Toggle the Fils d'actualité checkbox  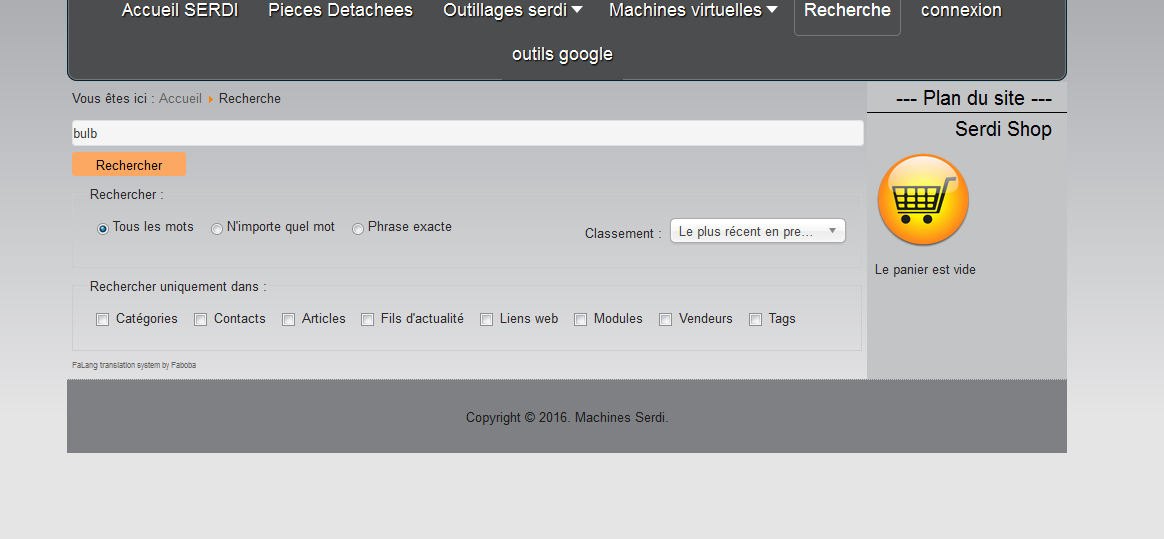point(368,320)
